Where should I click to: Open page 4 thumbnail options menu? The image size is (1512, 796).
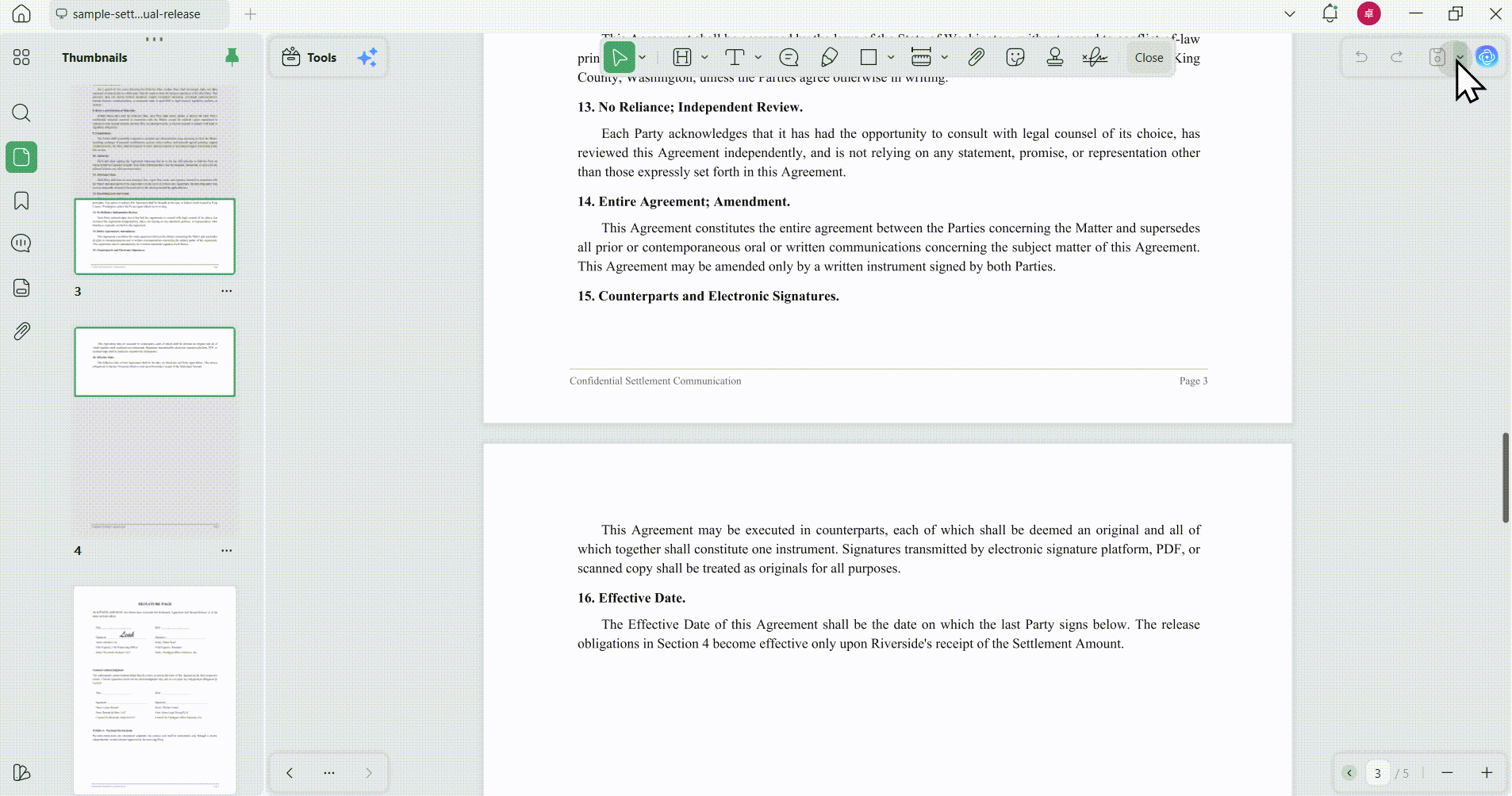point(227,550)
